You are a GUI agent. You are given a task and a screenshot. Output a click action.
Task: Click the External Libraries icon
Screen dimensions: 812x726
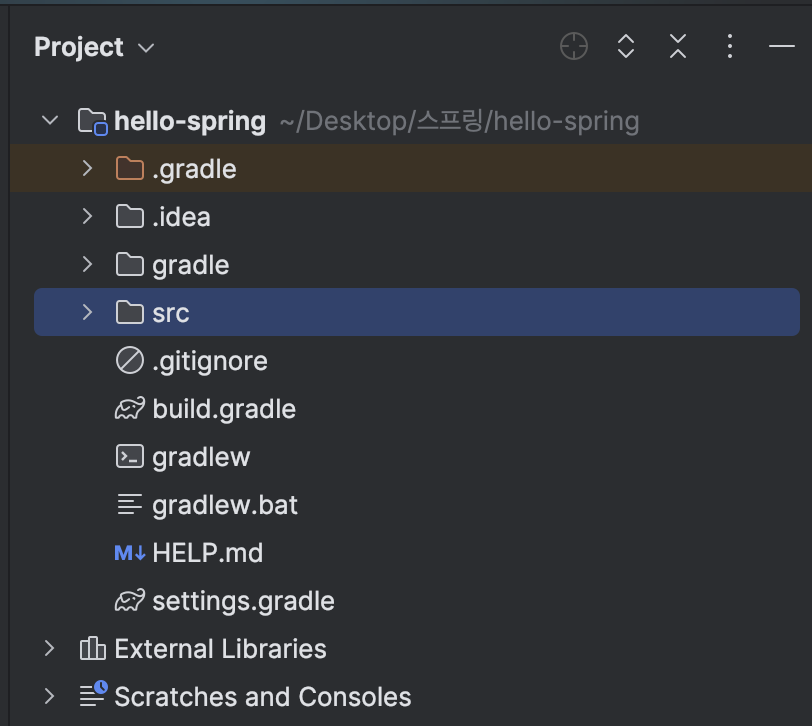92,649
